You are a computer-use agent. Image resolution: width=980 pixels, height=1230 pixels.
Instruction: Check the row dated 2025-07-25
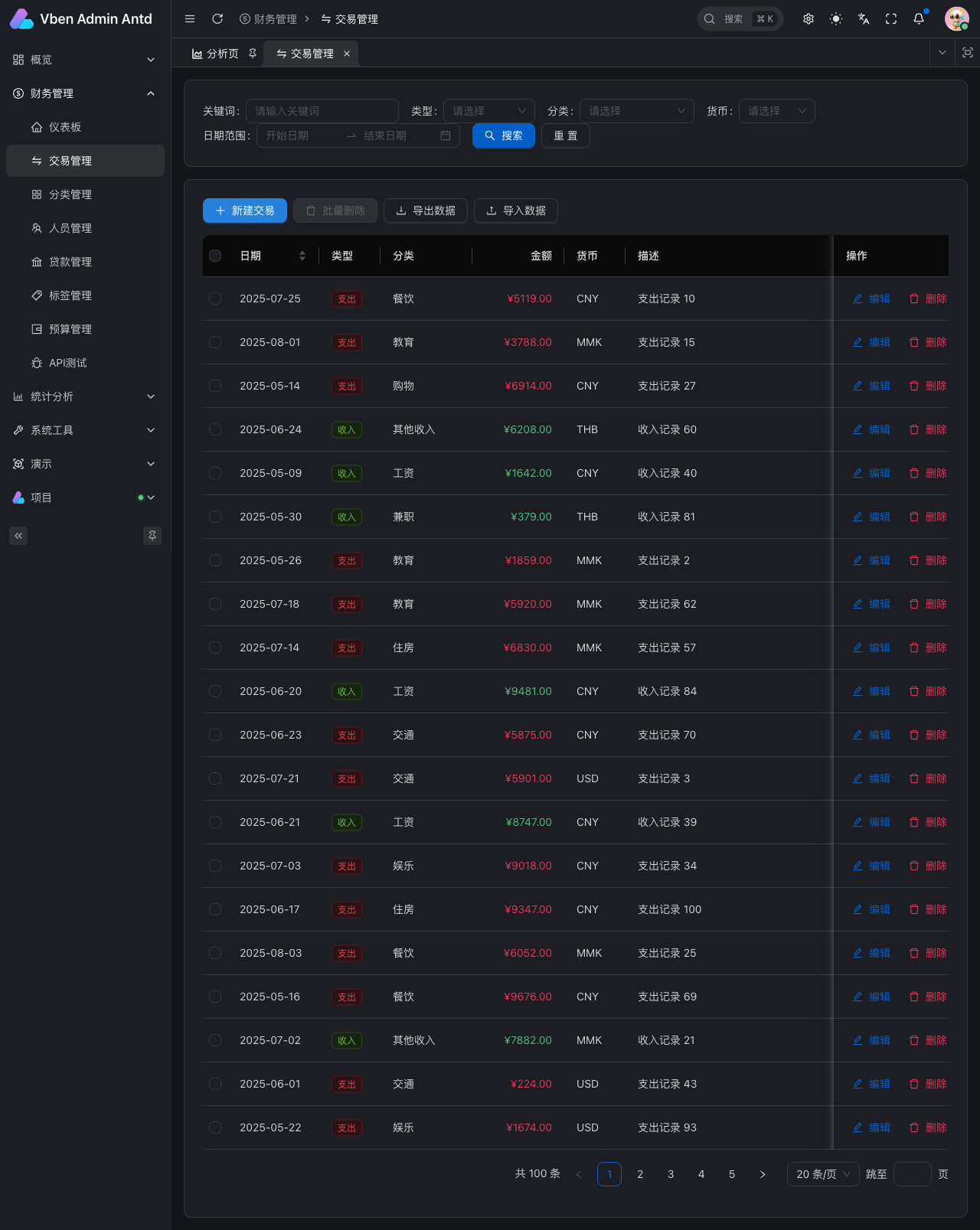(x=215, y=299)
